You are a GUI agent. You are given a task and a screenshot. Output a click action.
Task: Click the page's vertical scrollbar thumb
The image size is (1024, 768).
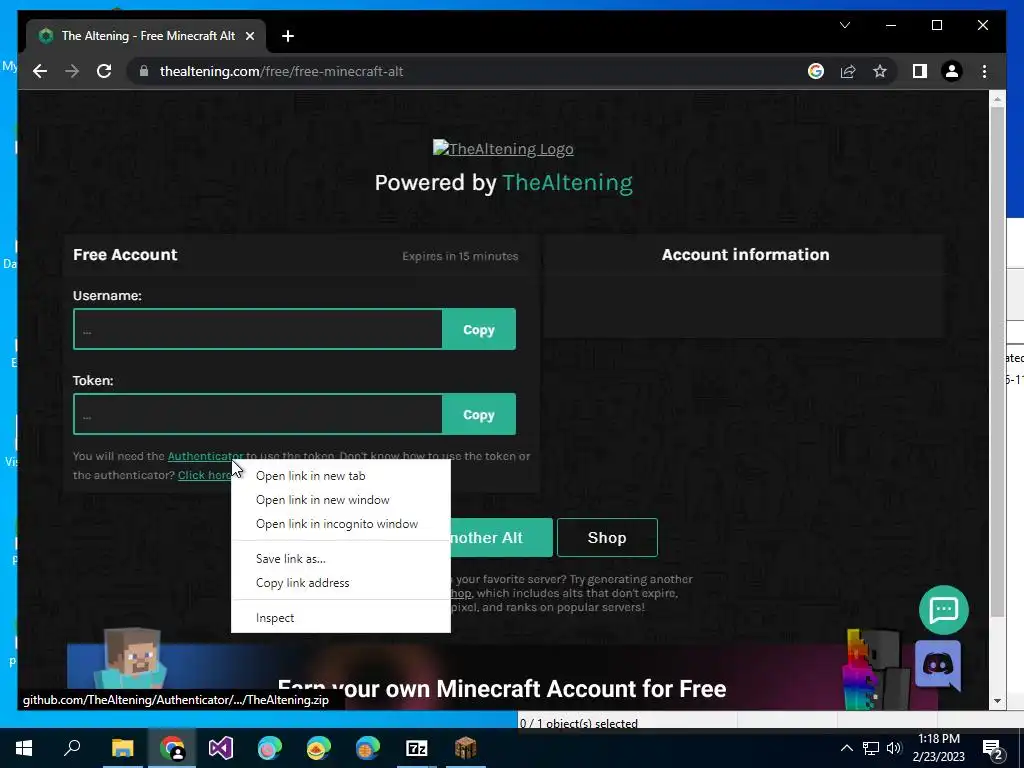click(x=997, y=361)
